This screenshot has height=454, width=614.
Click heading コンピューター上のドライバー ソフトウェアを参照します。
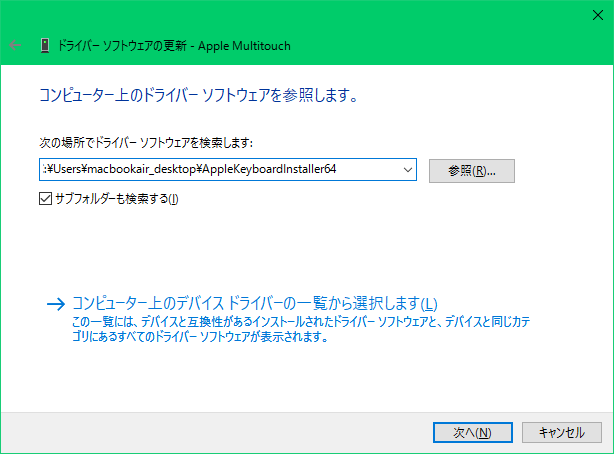tap(199, 95)
